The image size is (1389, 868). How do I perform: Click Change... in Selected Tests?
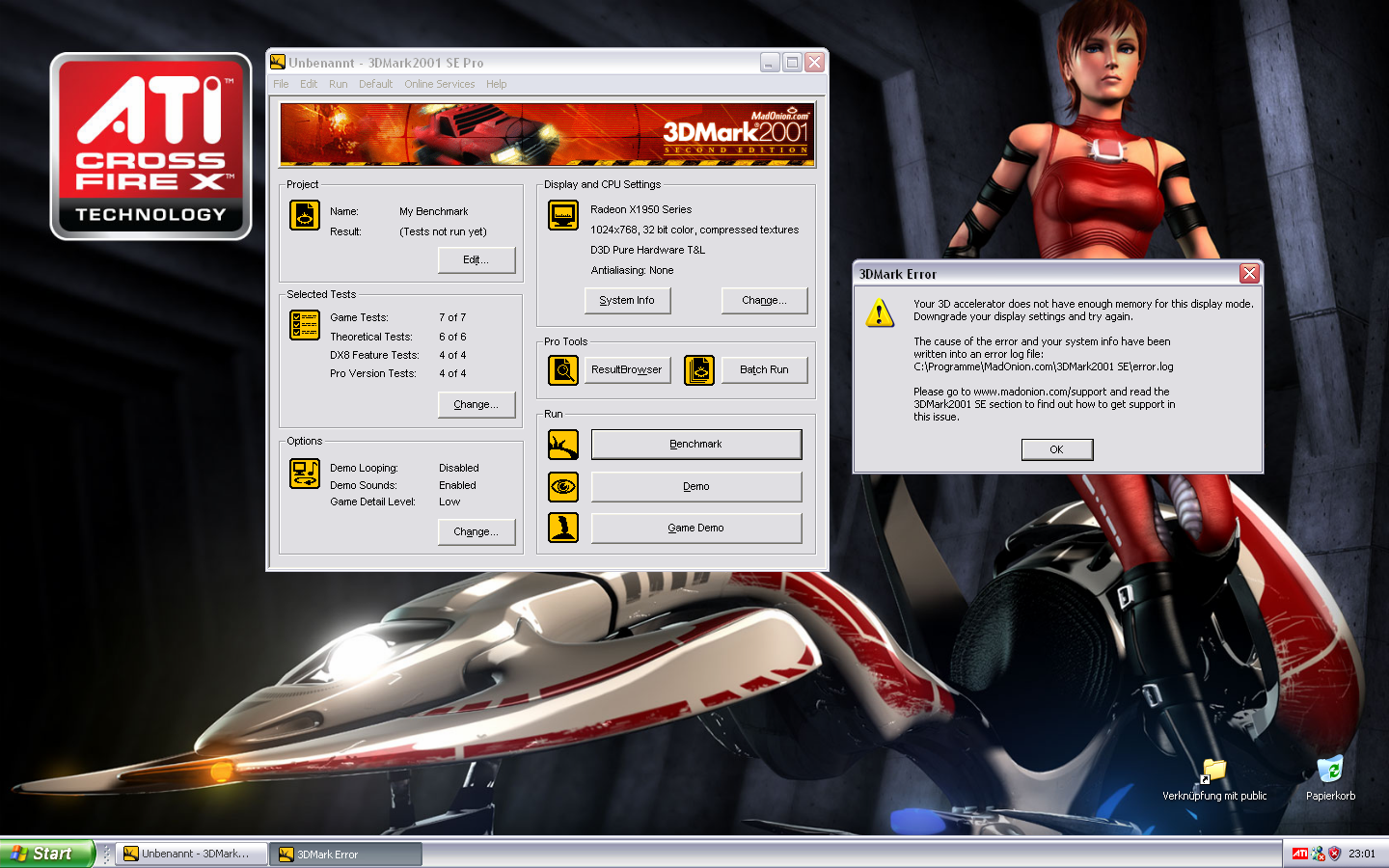[477, 404]
